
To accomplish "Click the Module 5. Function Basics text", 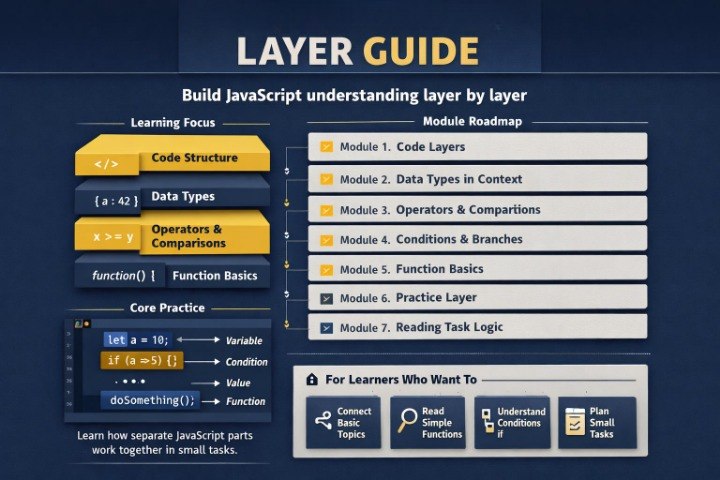I will coord(411,269).
